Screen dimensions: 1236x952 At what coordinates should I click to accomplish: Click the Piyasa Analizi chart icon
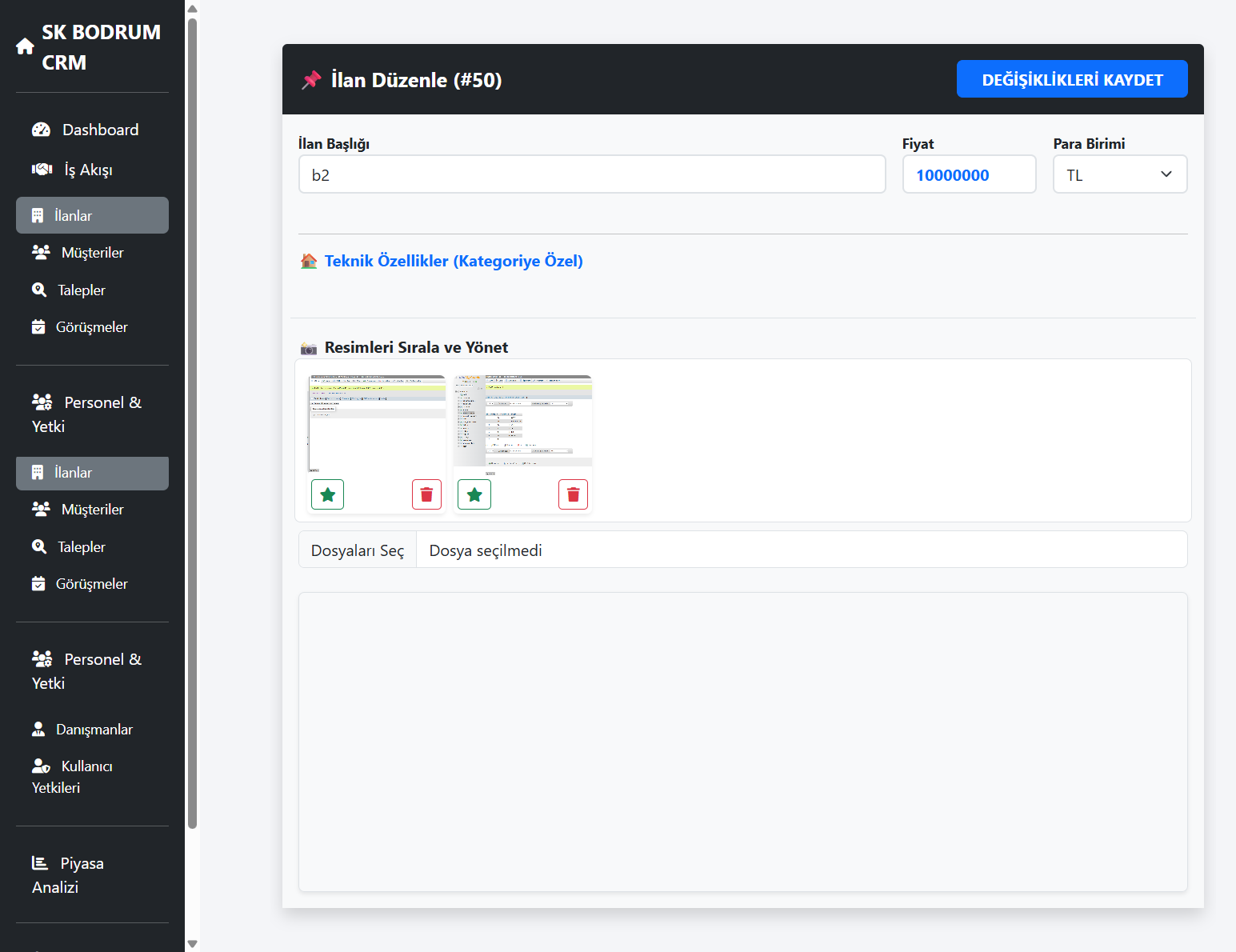click(40, 863)
